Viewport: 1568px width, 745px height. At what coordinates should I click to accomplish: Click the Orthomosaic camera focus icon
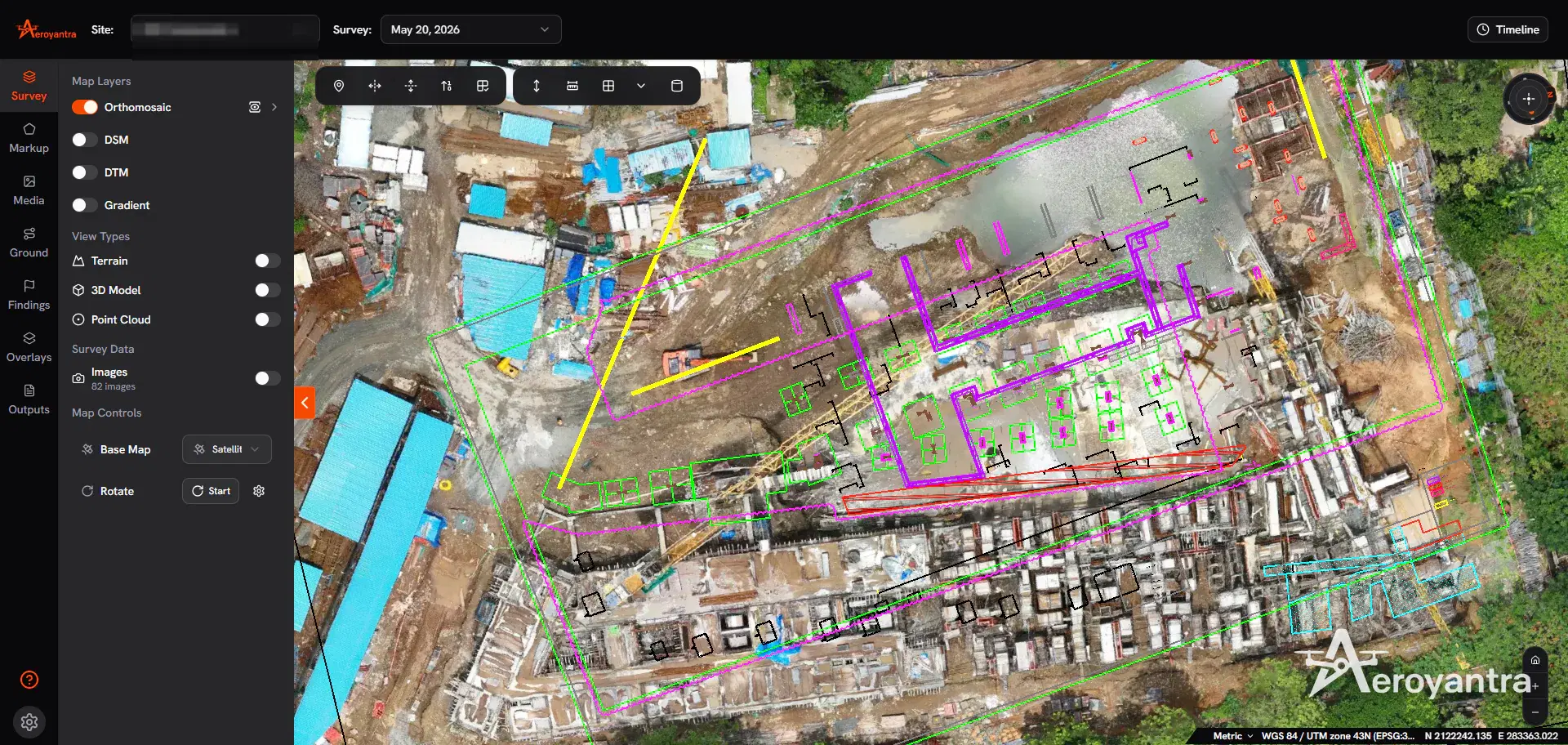click(x=255, y=107)
